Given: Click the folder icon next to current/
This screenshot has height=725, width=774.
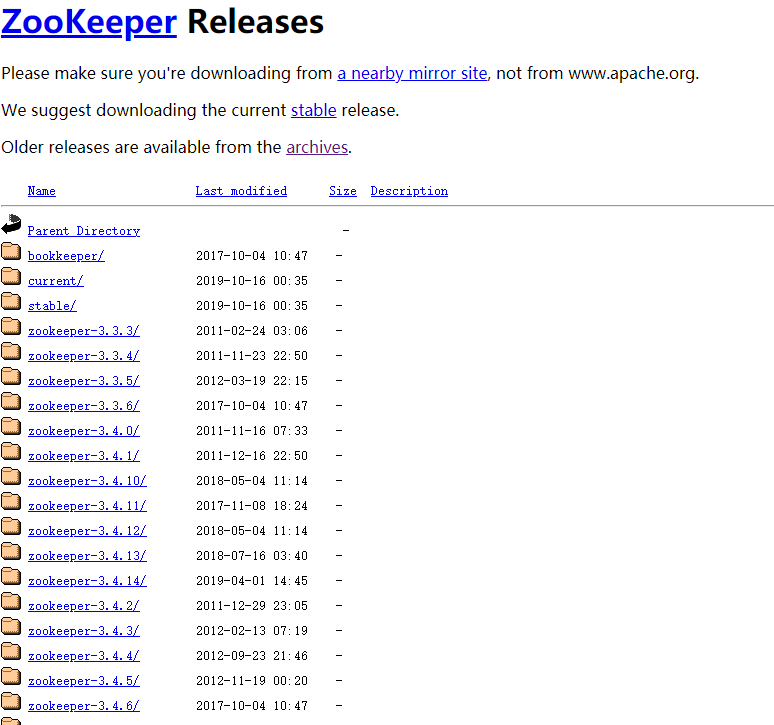Looking at the screenshot, I should coord(11,276).
